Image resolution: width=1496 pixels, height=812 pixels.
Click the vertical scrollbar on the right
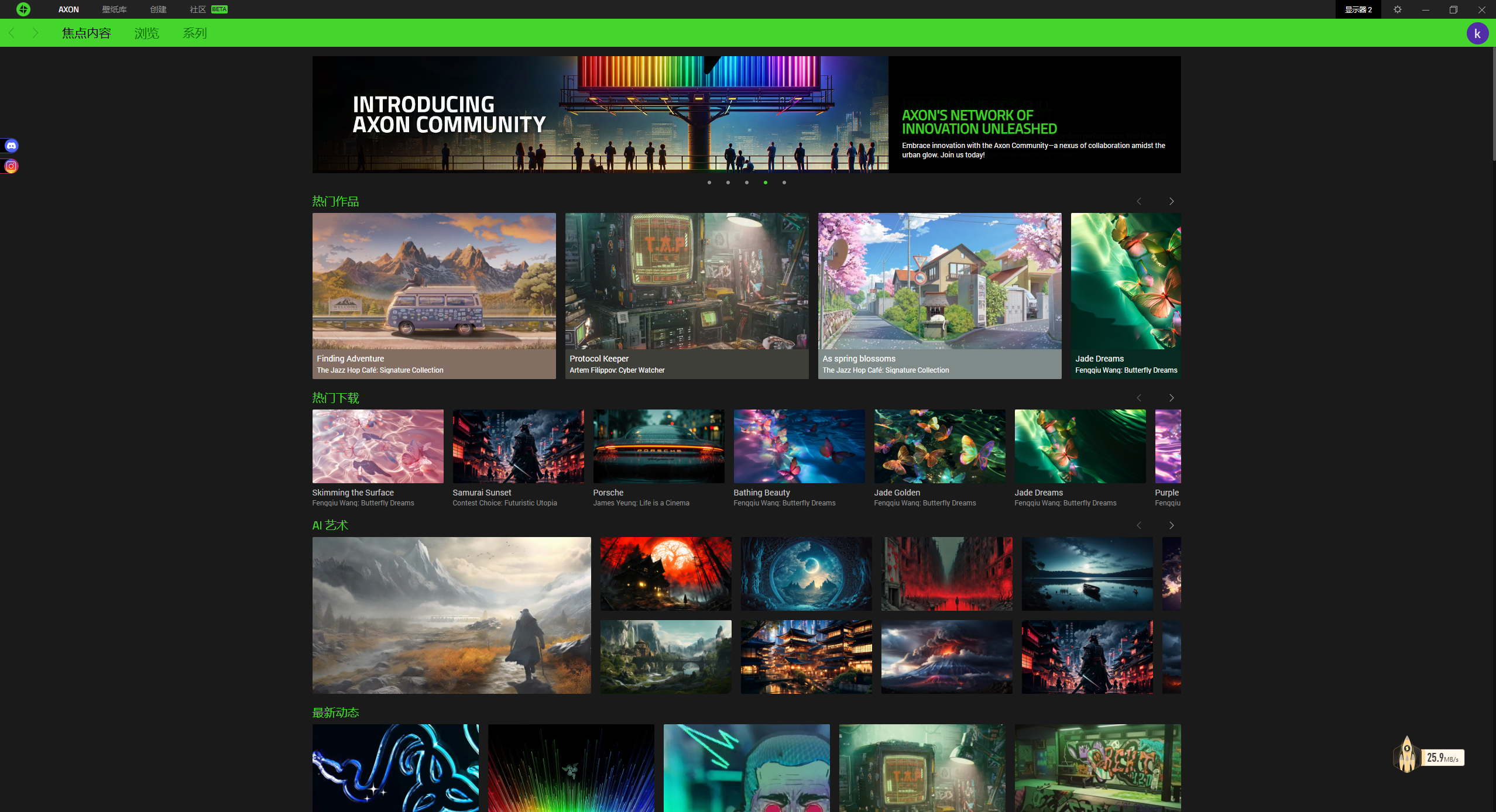[x=1494, y=104]
